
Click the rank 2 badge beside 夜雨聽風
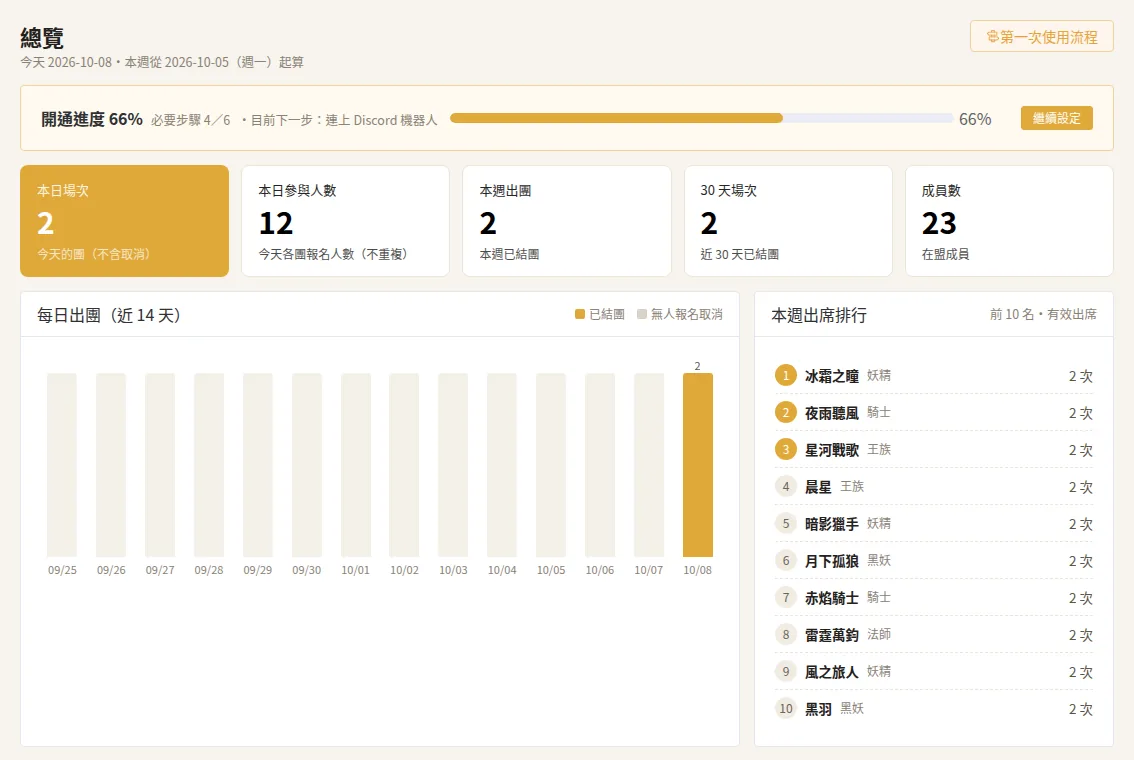tap(785, 413)
